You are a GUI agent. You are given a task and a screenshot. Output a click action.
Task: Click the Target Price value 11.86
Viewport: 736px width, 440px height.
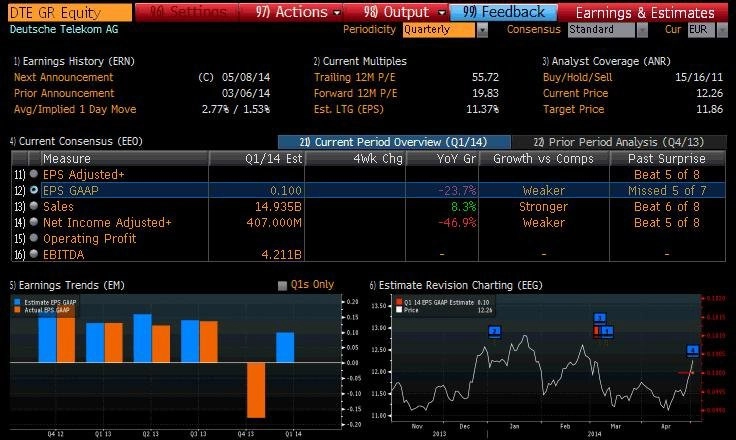709,109
